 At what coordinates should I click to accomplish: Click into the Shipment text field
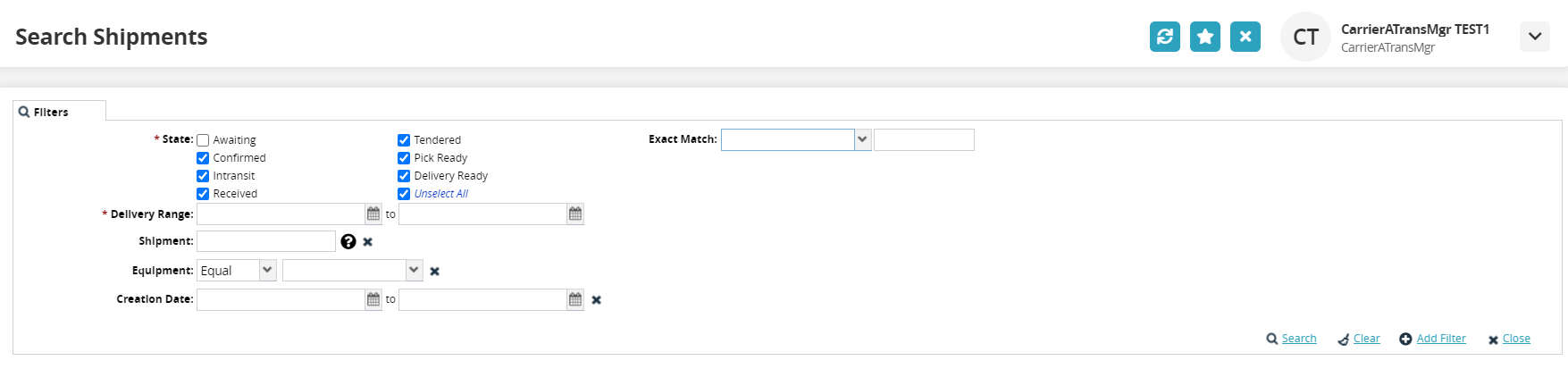tap(266, 241)
